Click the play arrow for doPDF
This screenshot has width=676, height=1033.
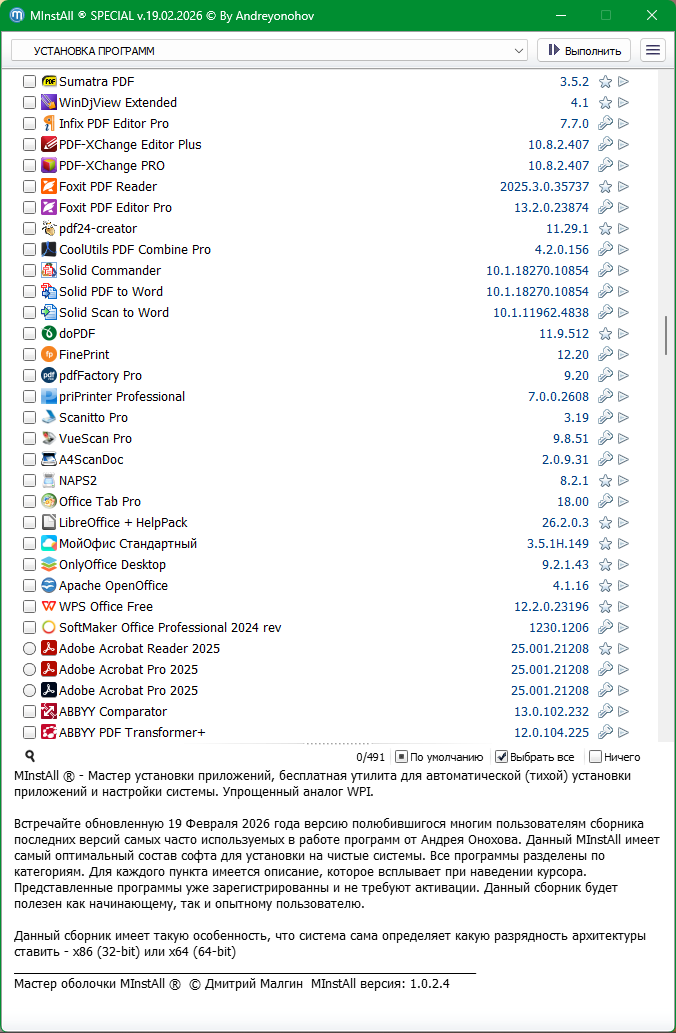pyautogui.click(x=623, y=334)
